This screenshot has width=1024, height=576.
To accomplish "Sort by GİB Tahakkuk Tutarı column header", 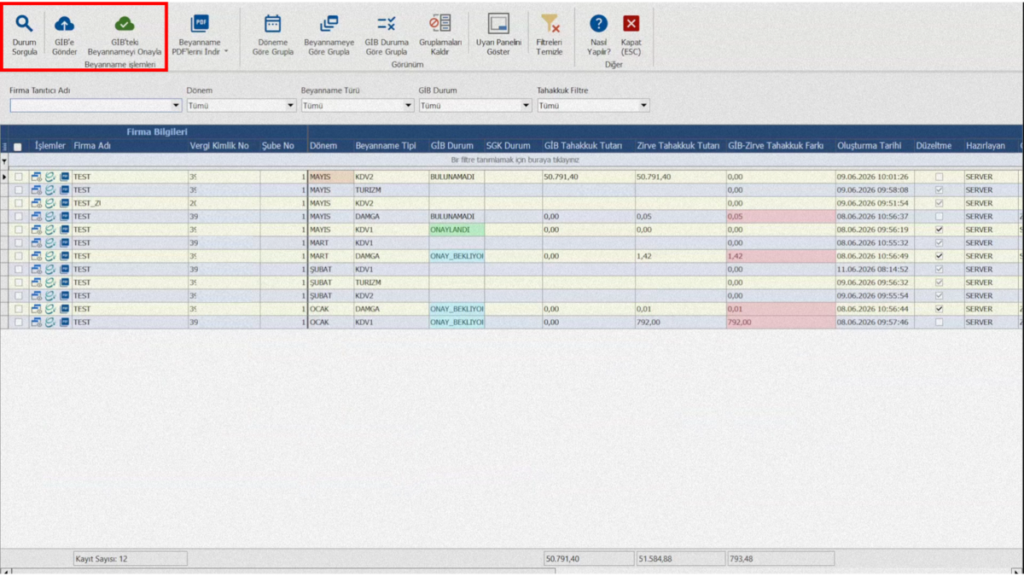I will click(583, 146).
